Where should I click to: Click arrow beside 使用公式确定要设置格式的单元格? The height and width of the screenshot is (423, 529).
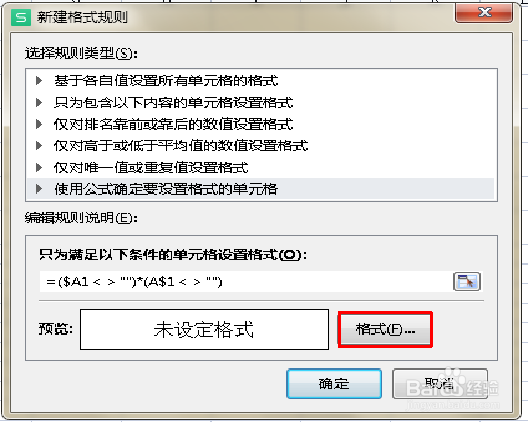coord(39,189)
